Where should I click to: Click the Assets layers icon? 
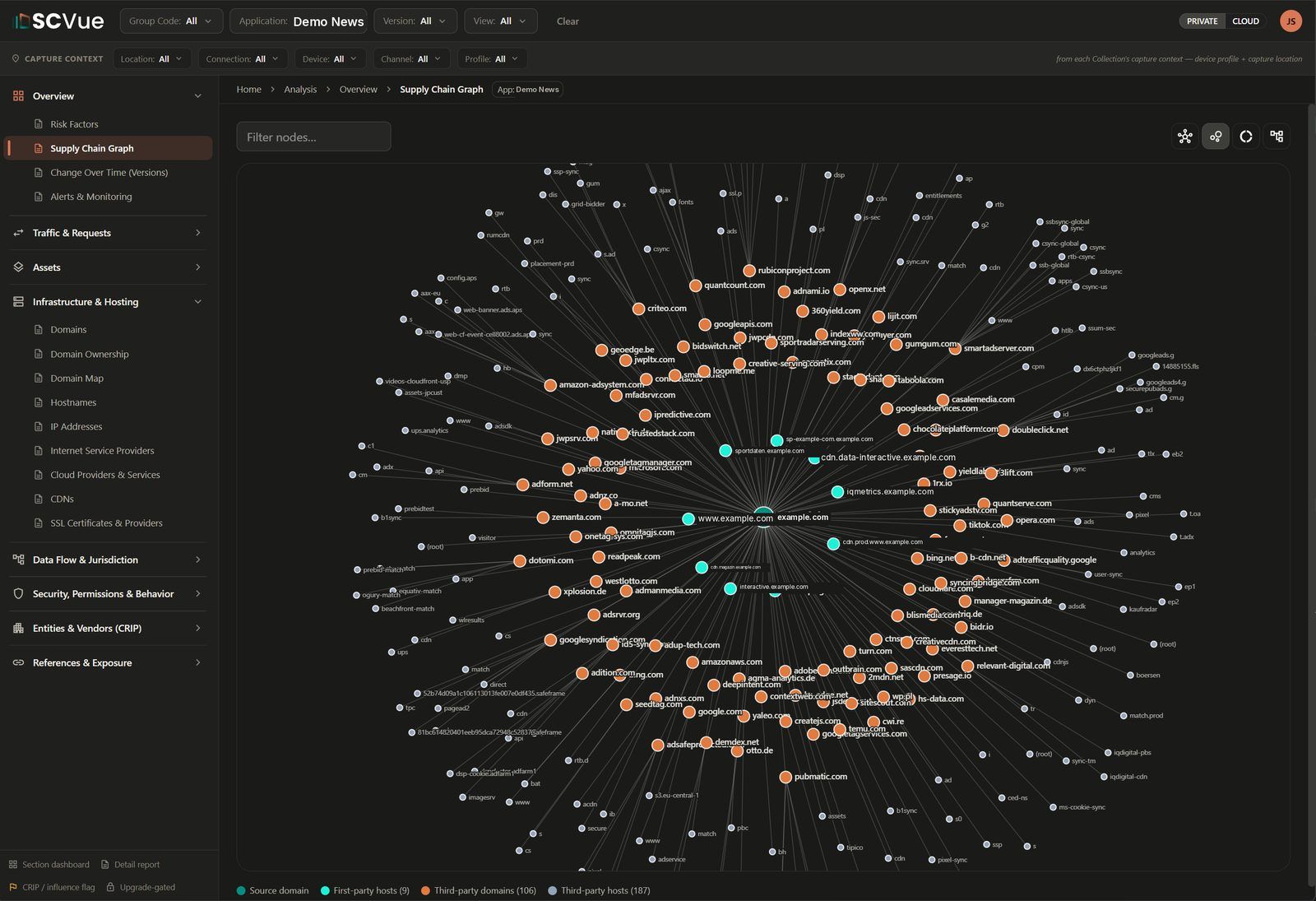coord(18,267)
